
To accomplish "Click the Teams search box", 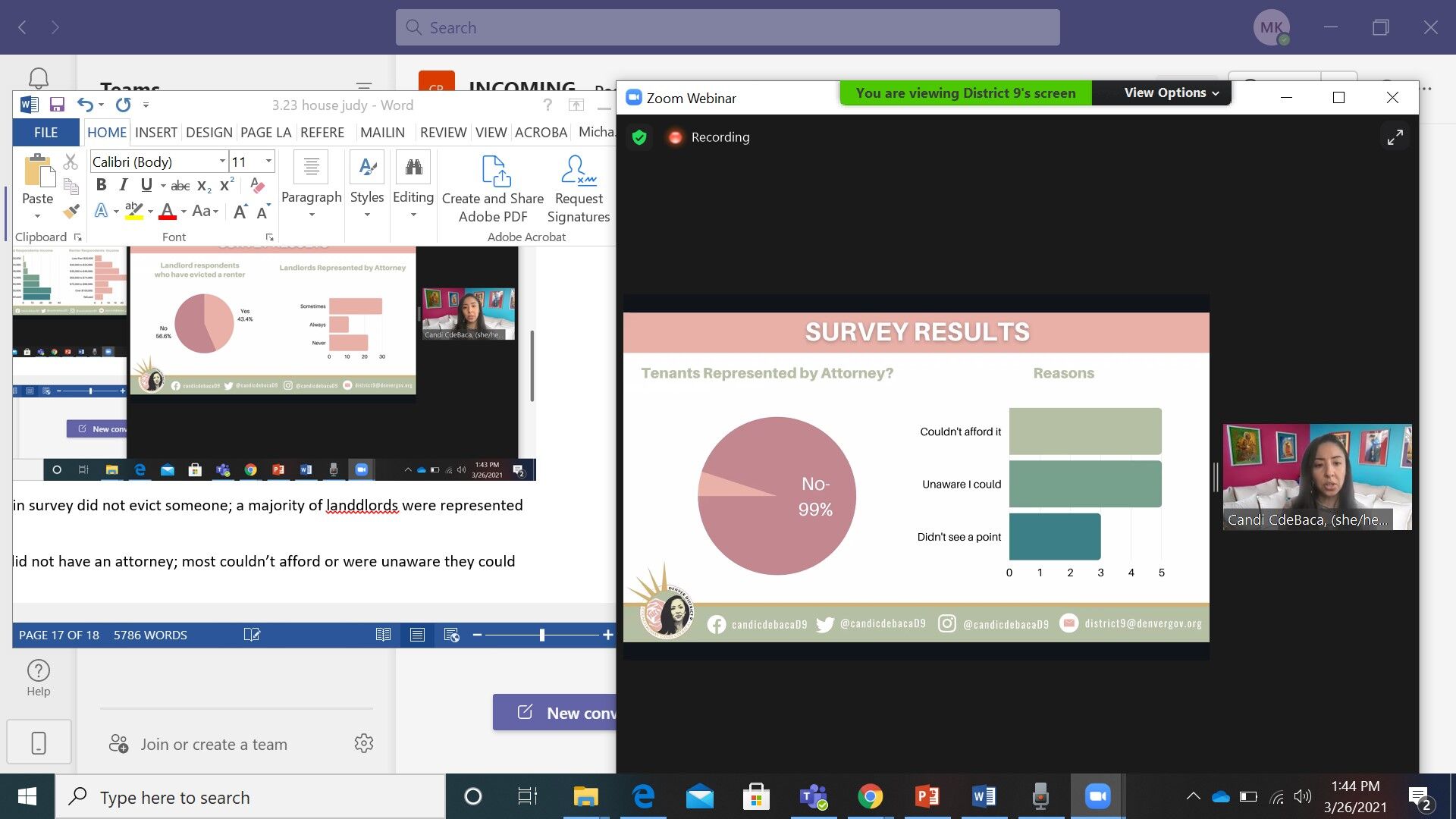I will click(x=728, y=28).
